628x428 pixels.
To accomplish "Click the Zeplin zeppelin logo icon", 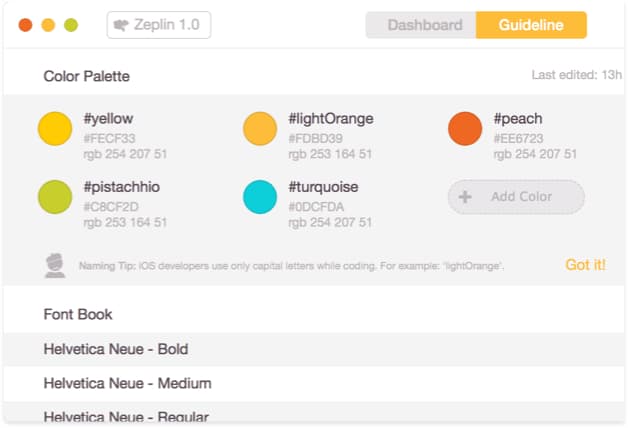I will click(121, 25).
